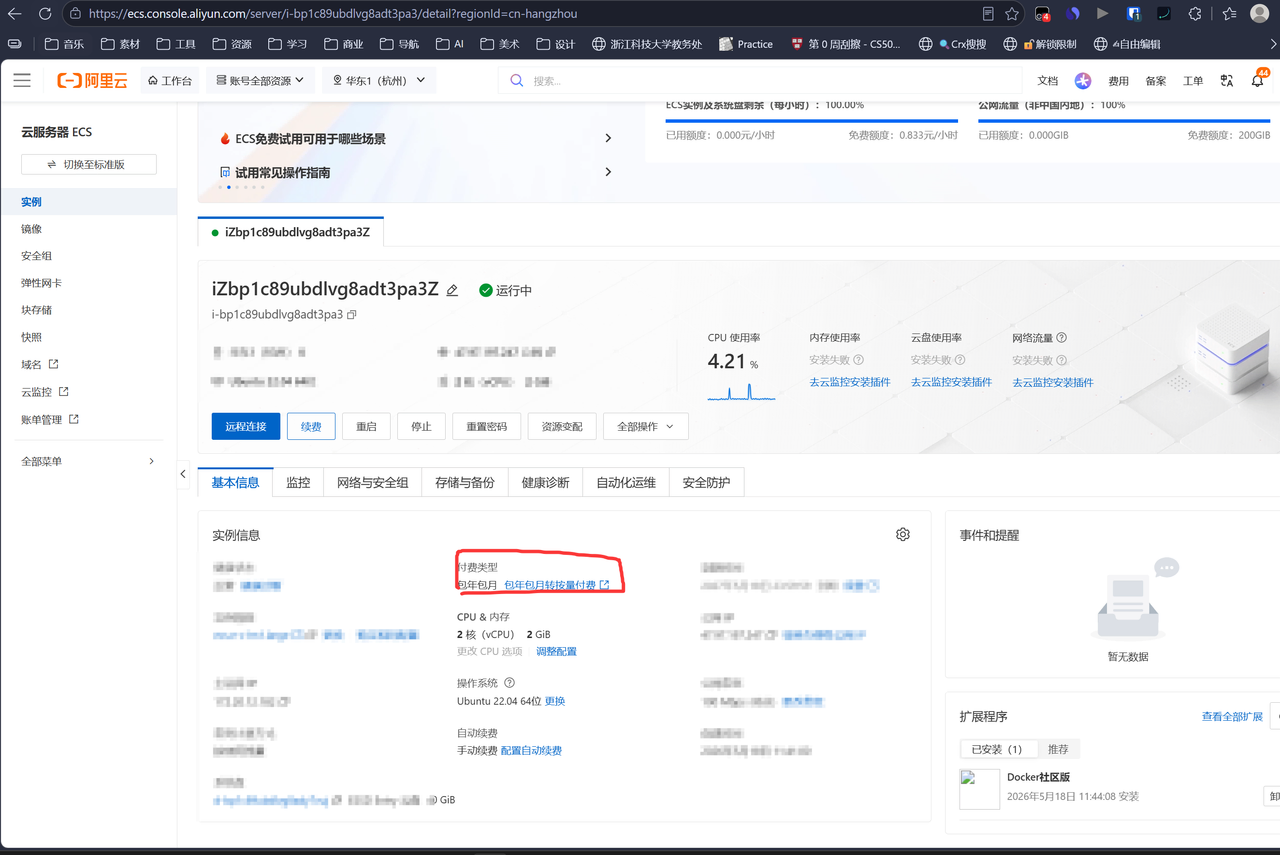Collapse the left sidebar with arrow handle

pos(183,473)
